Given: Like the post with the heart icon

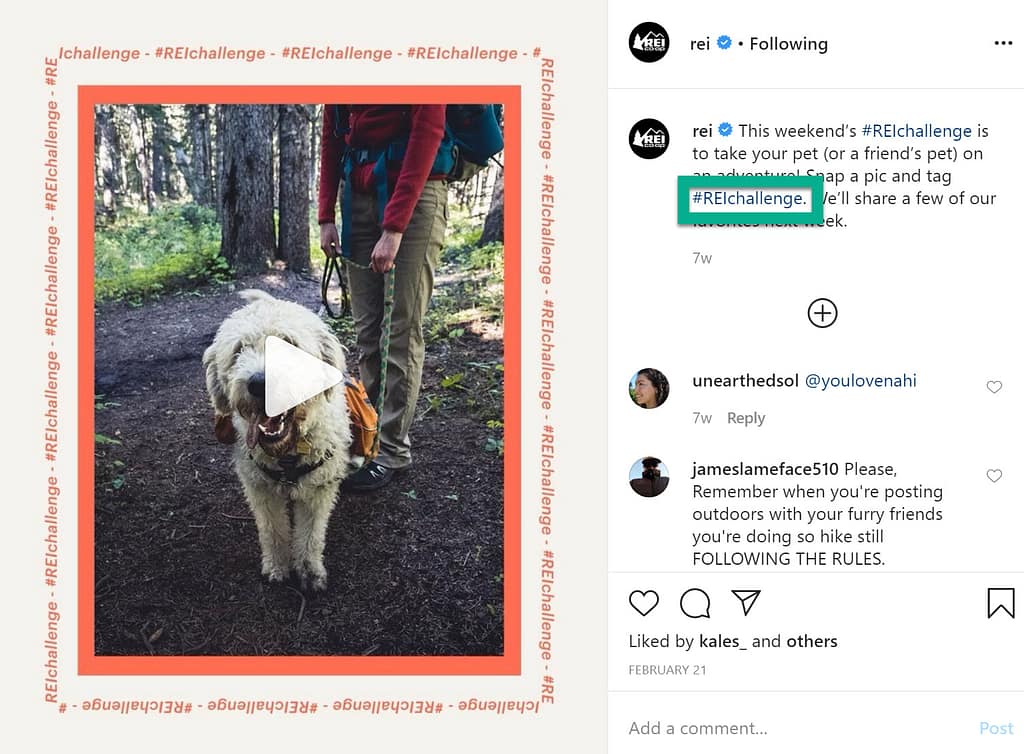Looking at the screenshot, I should coord(644,603).
